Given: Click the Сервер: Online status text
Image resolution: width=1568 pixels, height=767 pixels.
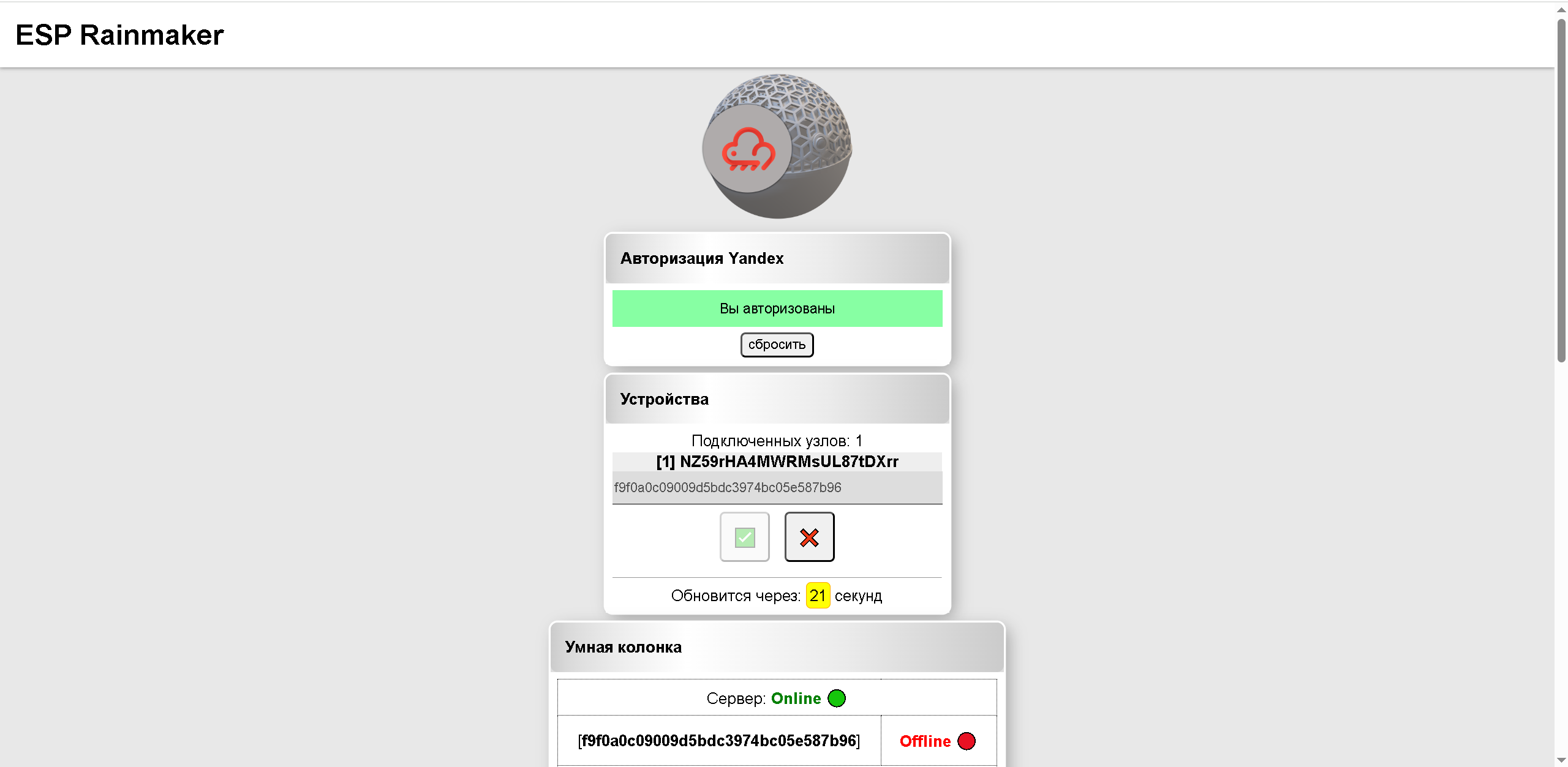Looking at the screenshot, I should point(763,698).
